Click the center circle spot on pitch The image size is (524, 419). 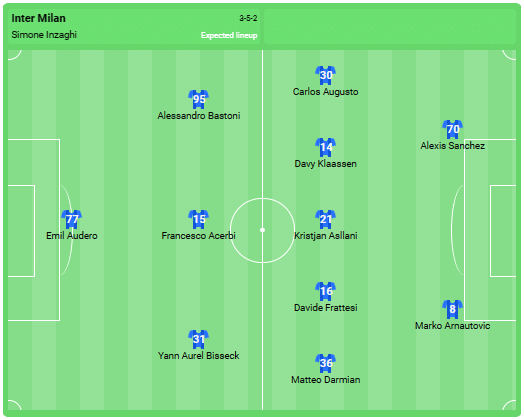pyautogui.click(x=262, y=230)
